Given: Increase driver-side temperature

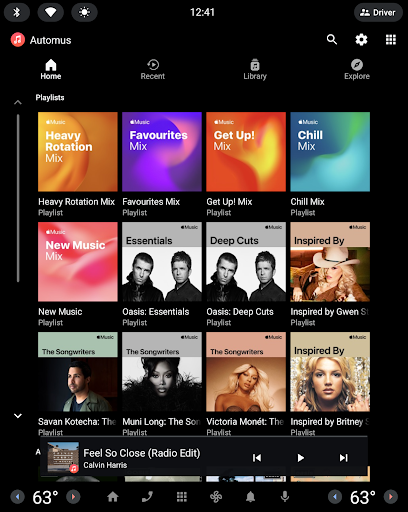Looking at the screenshot, I should (x=73, y=497).
